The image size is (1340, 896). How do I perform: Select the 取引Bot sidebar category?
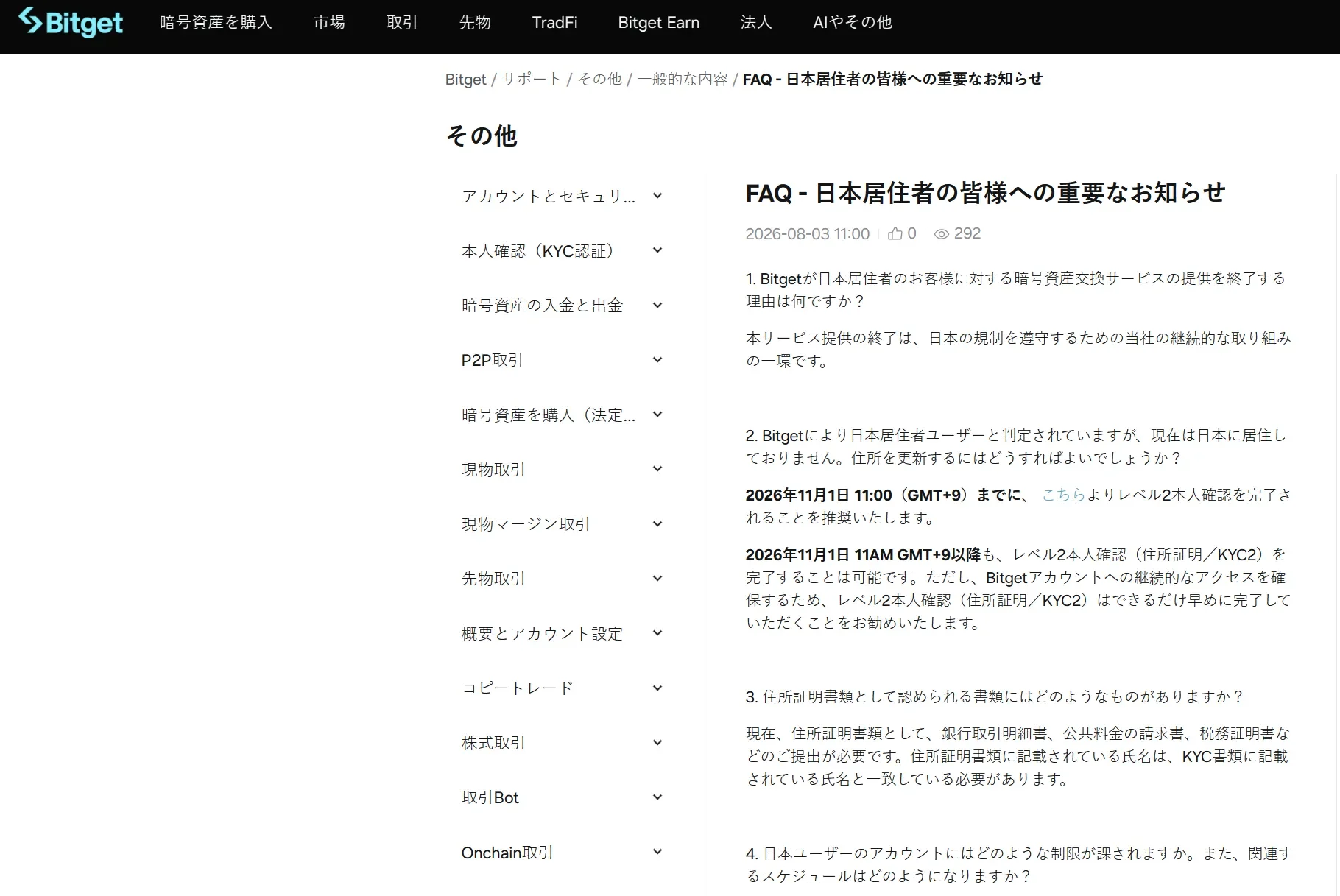coord(490,797)
